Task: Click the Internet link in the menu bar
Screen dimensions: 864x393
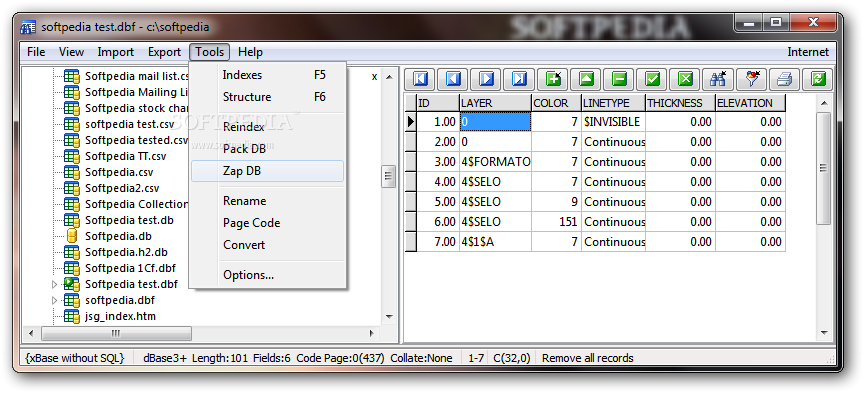Action: (x=808, y=52)
